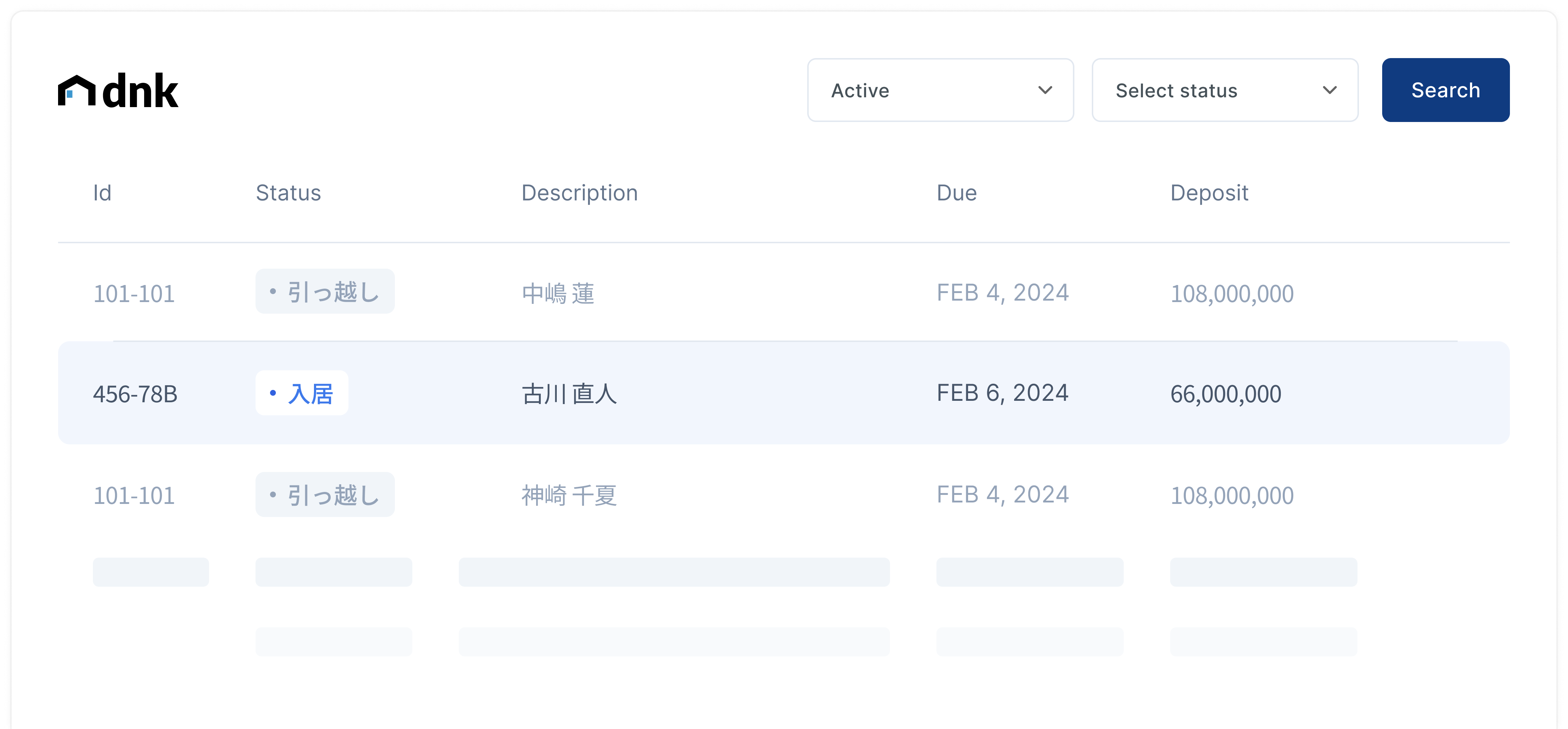The height and width of the screenshot is (729, 1568).
Task: Open the Select status dropdown
Action: pyautogui.click(x=1224, y=90)
